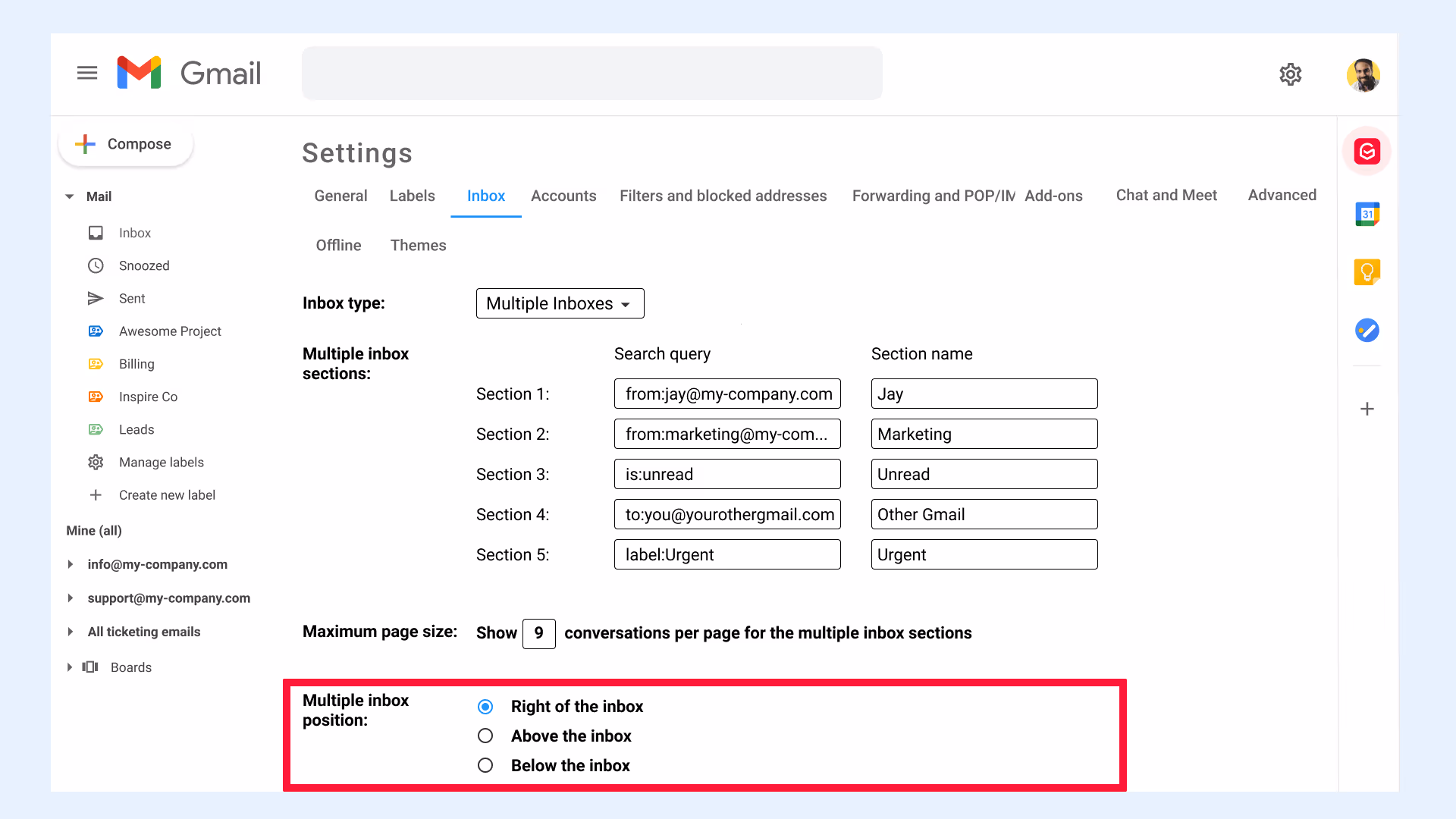Select Above the inbox option
The image size is (1456, 819).
(x=485, y=736)
